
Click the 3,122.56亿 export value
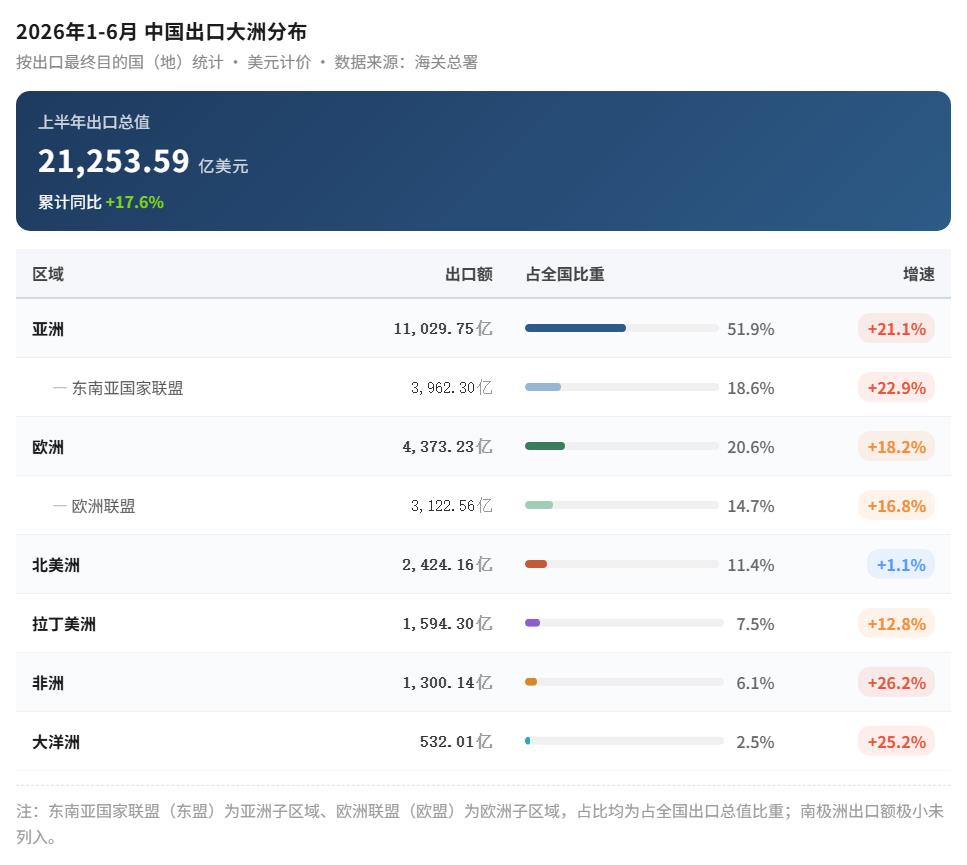[x=451, y=506]
